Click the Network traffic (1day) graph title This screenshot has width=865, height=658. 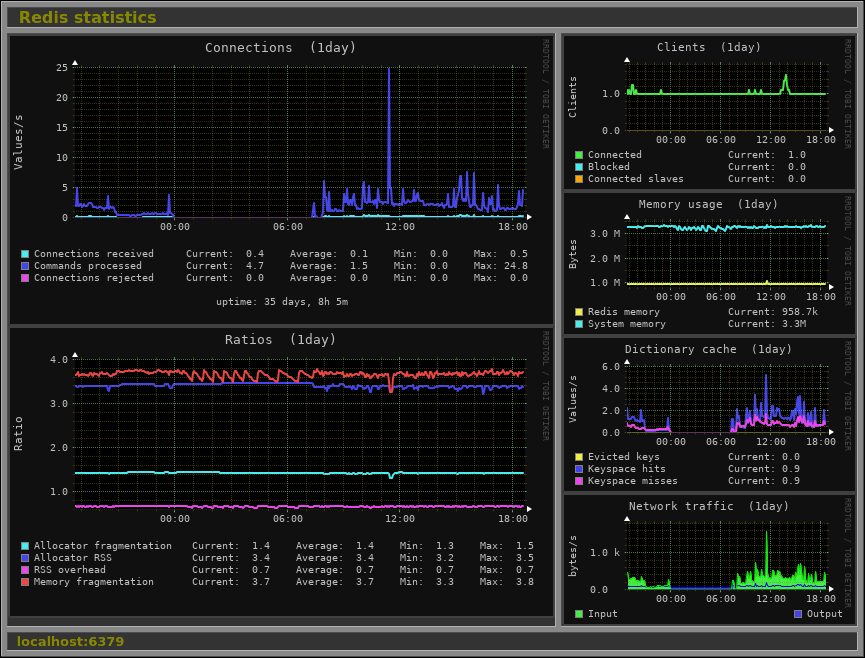[x=708, y=506]
